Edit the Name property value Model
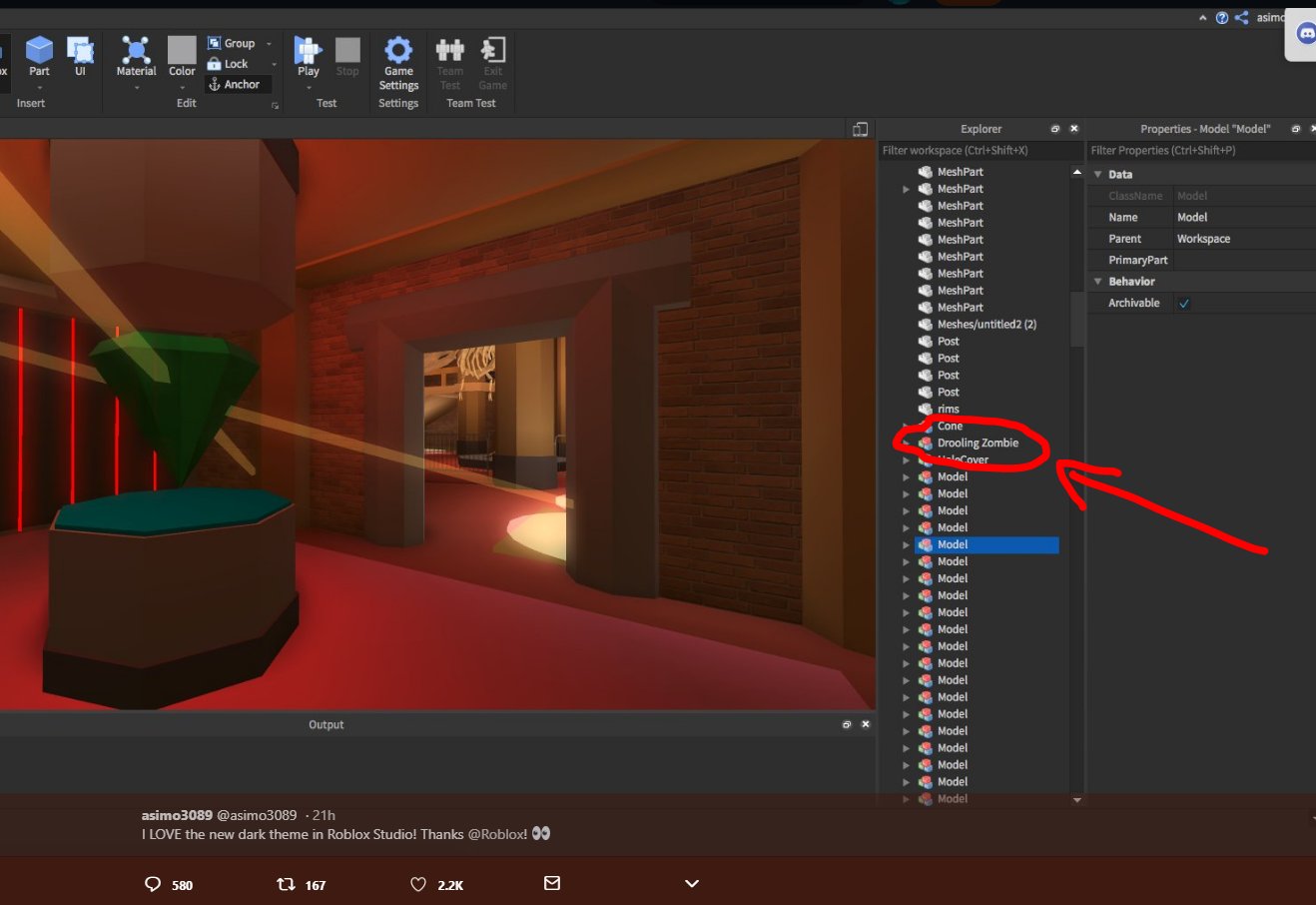Image resolution: width=1316 pixels, height=905 pixels. tap(1244, 217)
